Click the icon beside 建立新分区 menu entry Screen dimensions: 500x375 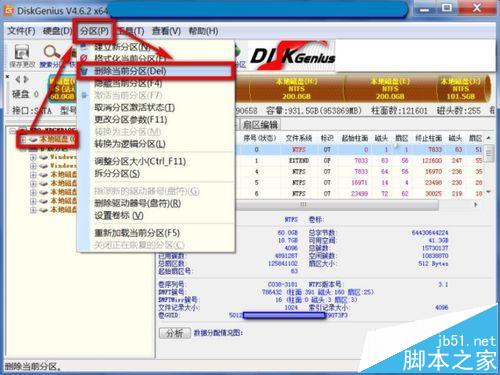click(x=84, y=46)
